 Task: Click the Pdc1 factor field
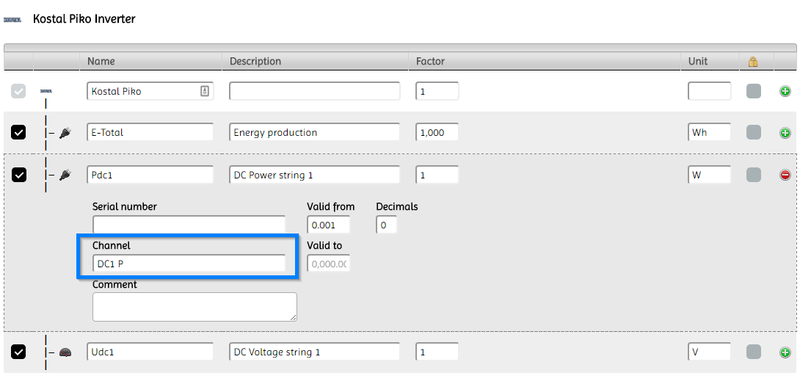[437, 175]
